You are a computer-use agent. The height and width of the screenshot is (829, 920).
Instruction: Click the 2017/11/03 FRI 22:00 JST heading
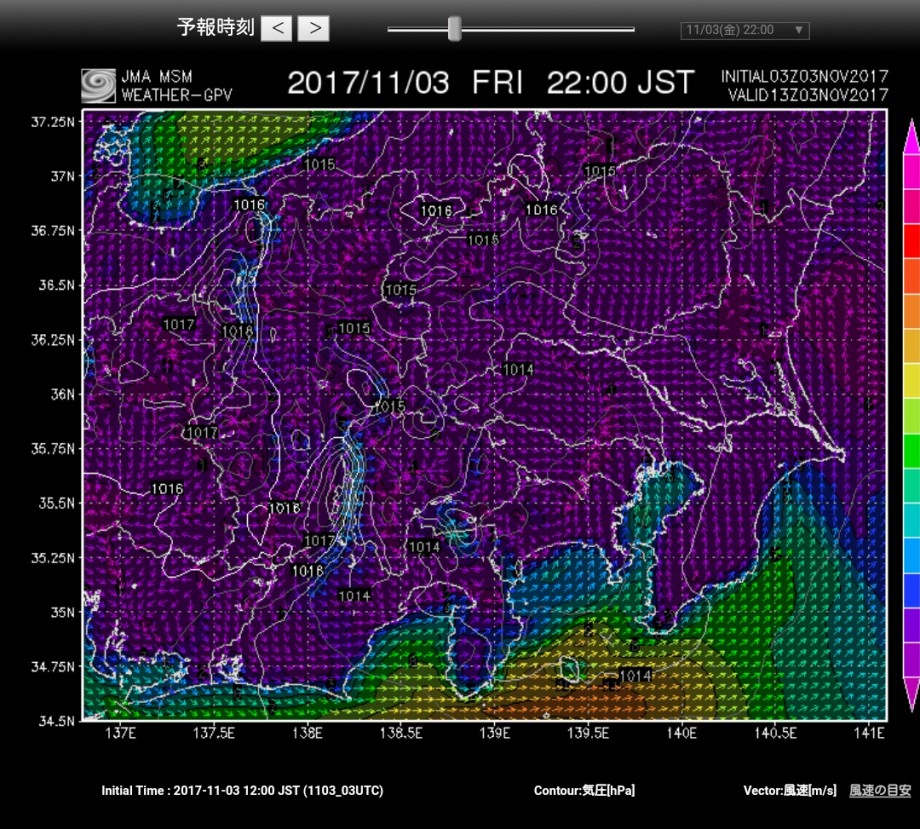point(491,82)
